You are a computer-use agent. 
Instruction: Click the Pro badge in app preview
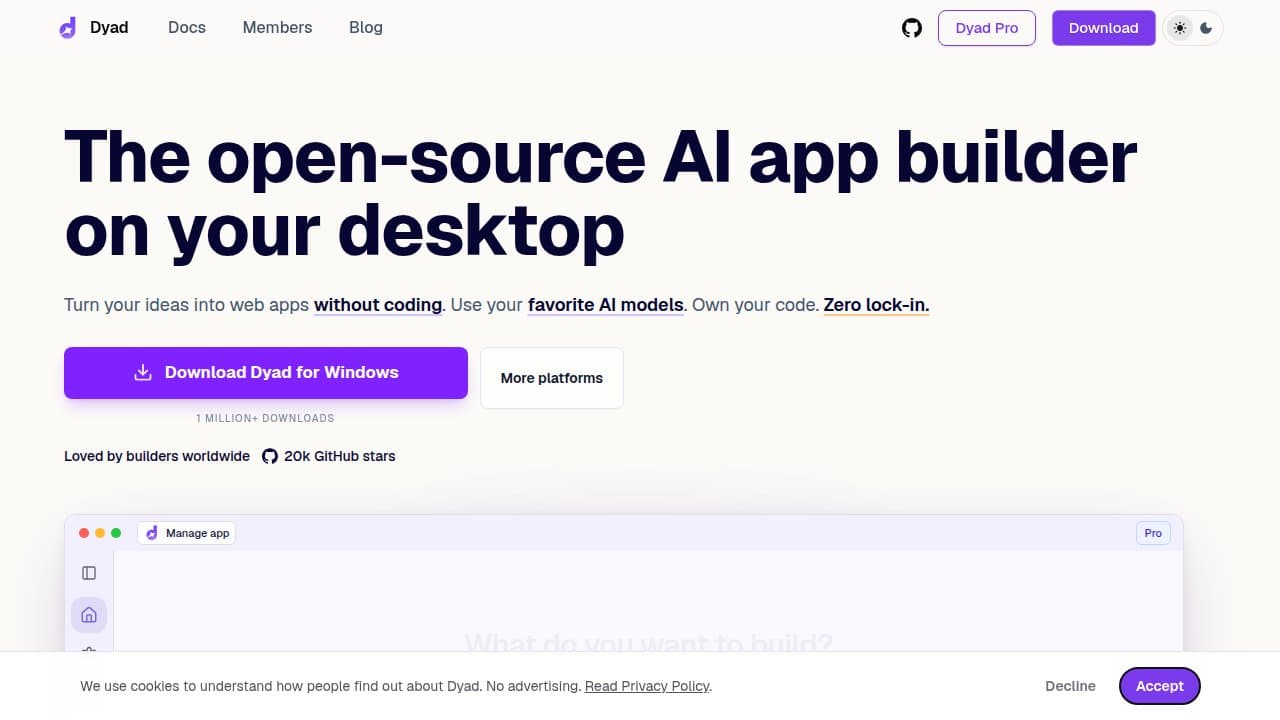(1153, 533)
